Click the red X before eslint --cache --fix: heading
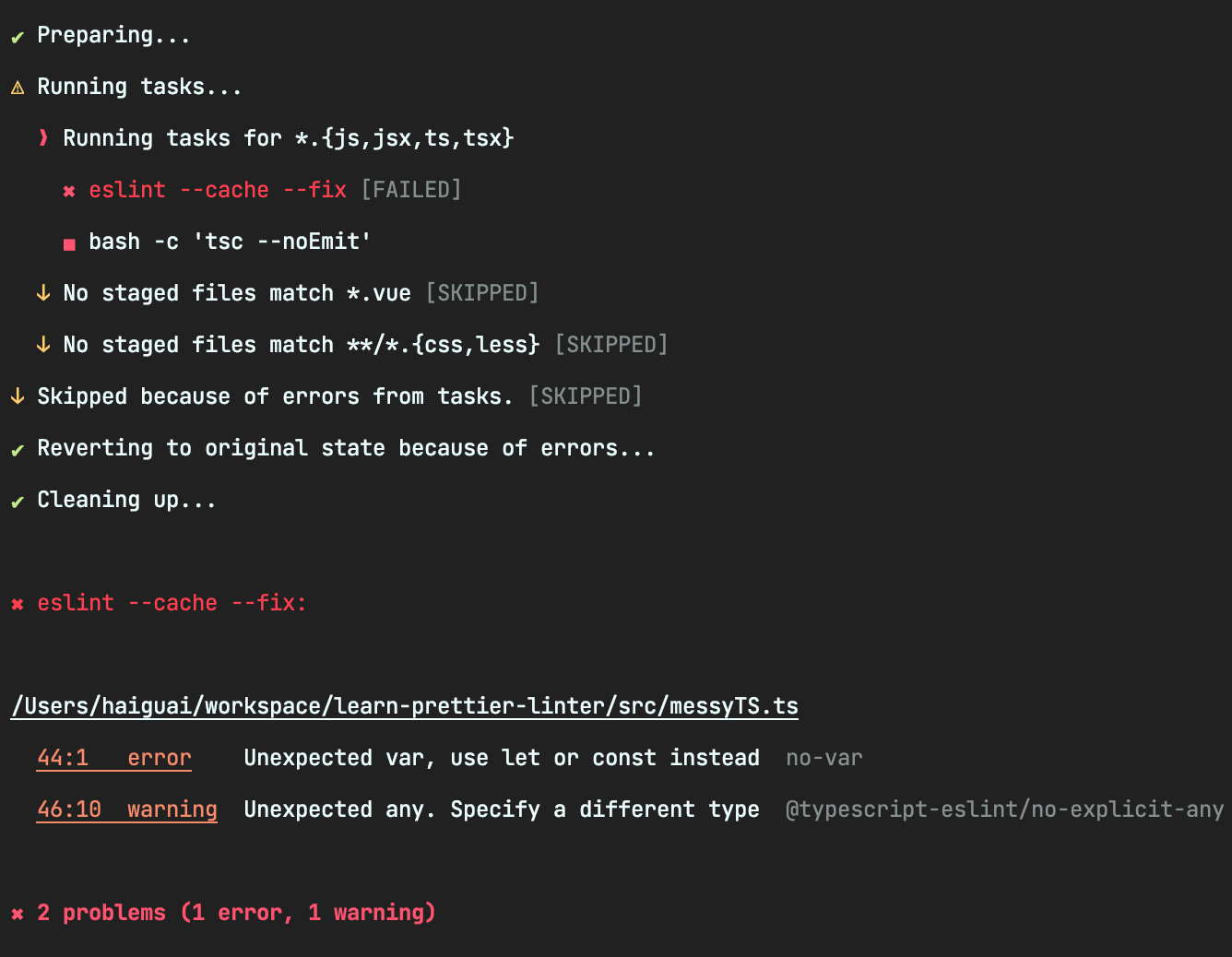This screenshot has width=1232, height=957. 18,605
